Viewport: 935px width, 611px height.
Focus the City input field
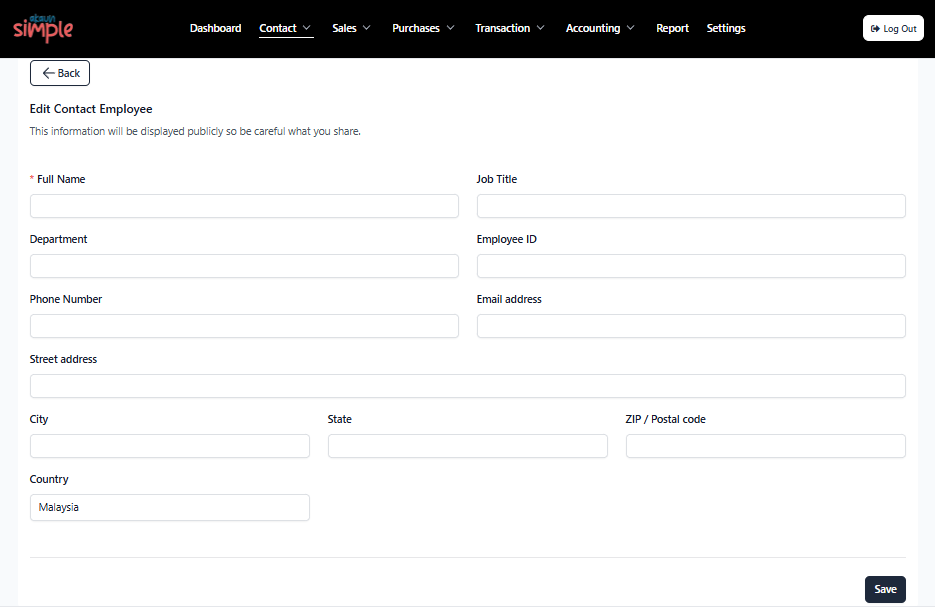(170, 446)
